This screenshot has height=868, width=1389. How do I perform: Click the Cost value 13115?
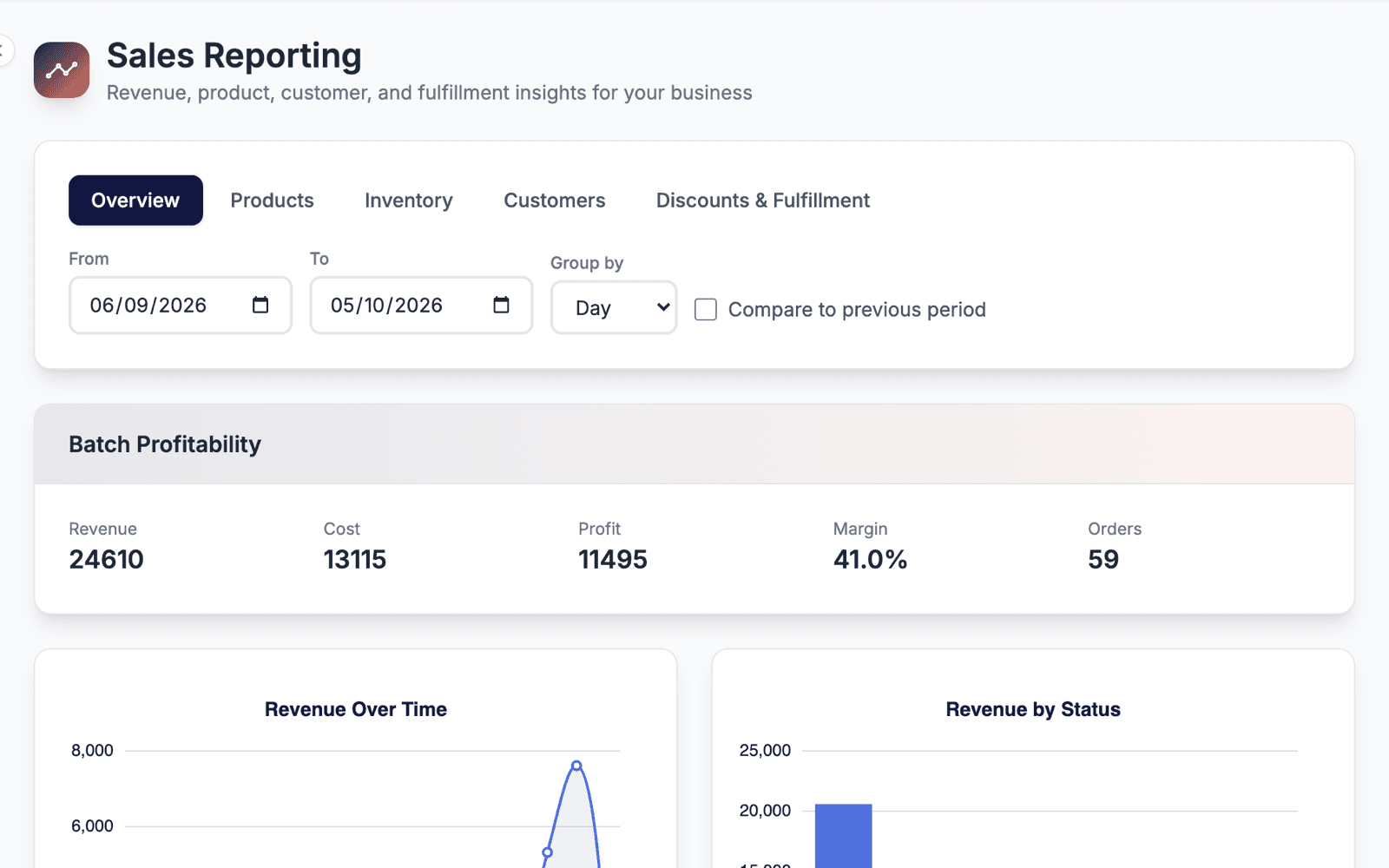[x=355, y=560]
